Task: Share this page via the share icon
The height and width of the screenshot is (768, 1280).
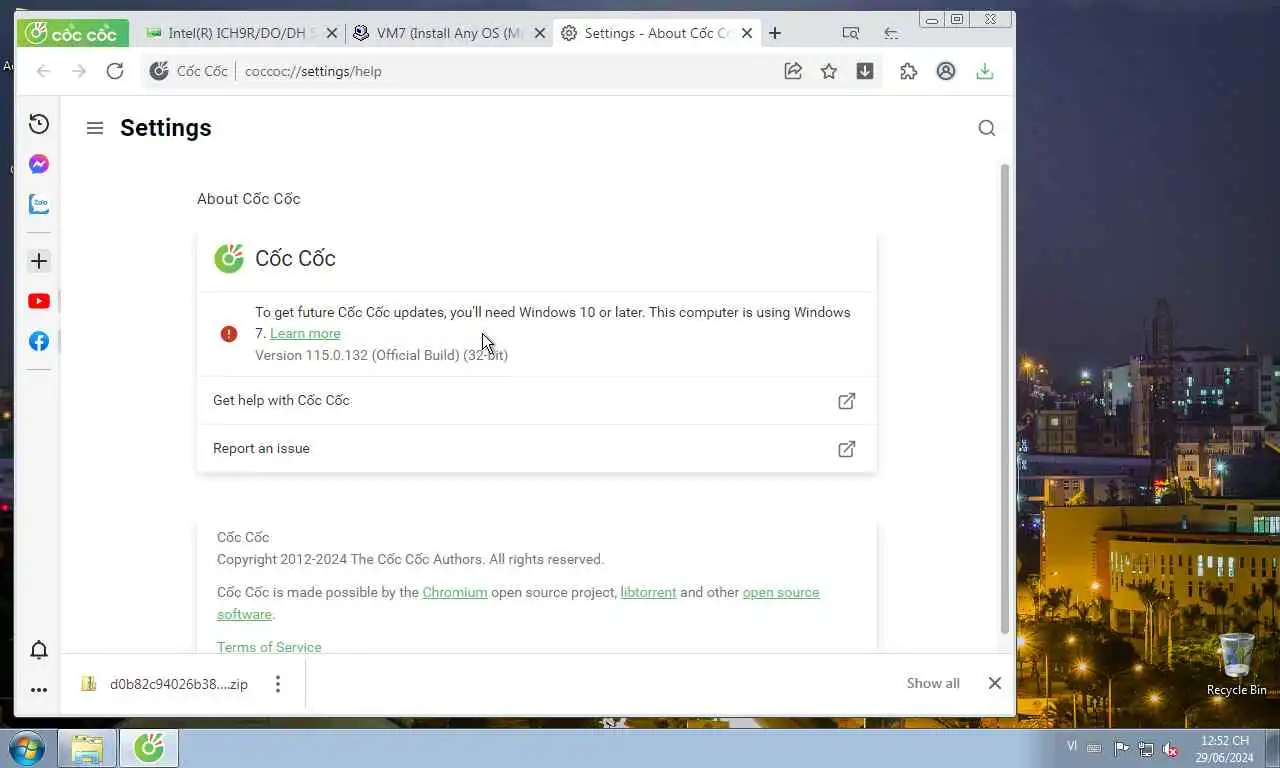Action: click(793, 71)
